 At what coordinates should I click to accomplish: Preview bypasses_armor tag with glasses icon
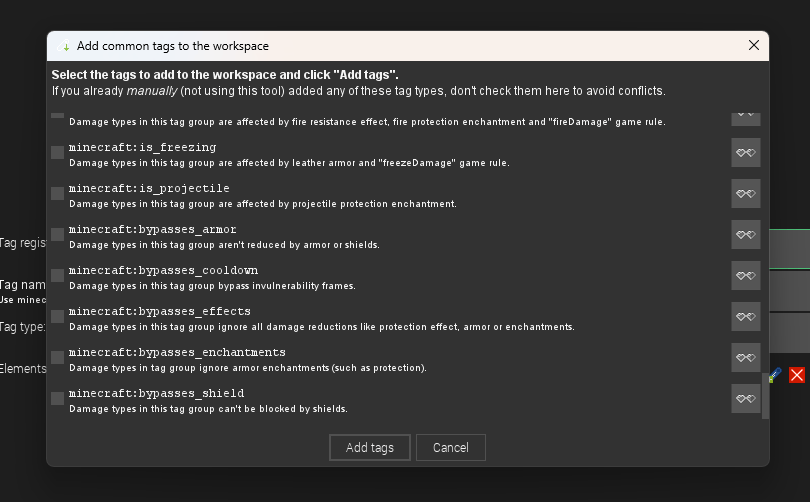[745, 234]
